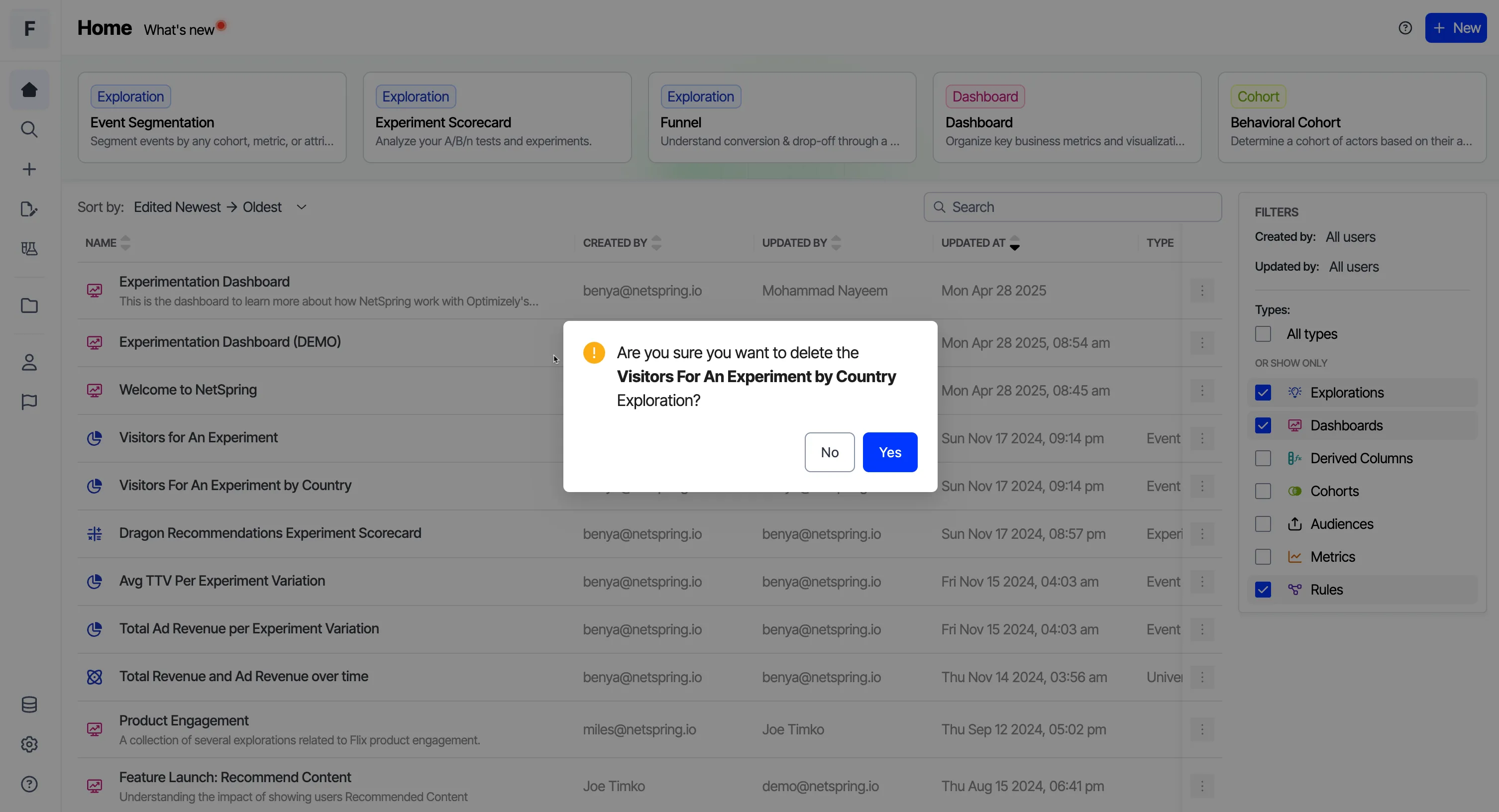The width and height of the screenshot is (1499, 812).
Task: Open the Updated by All users filter
Action: (x=1354, y=266)
